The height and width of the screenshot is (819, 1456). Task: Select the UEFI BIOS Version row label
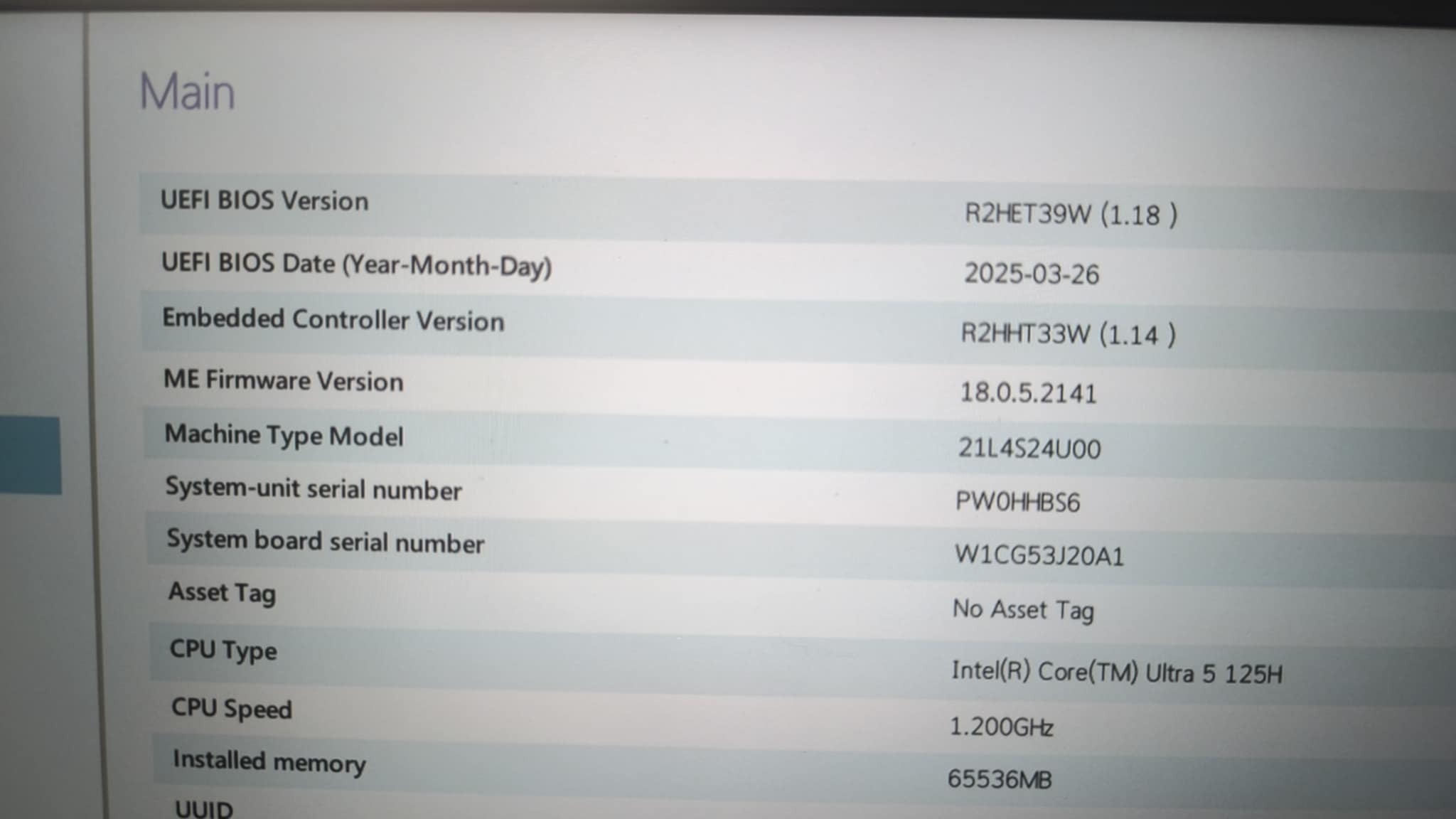264,200
